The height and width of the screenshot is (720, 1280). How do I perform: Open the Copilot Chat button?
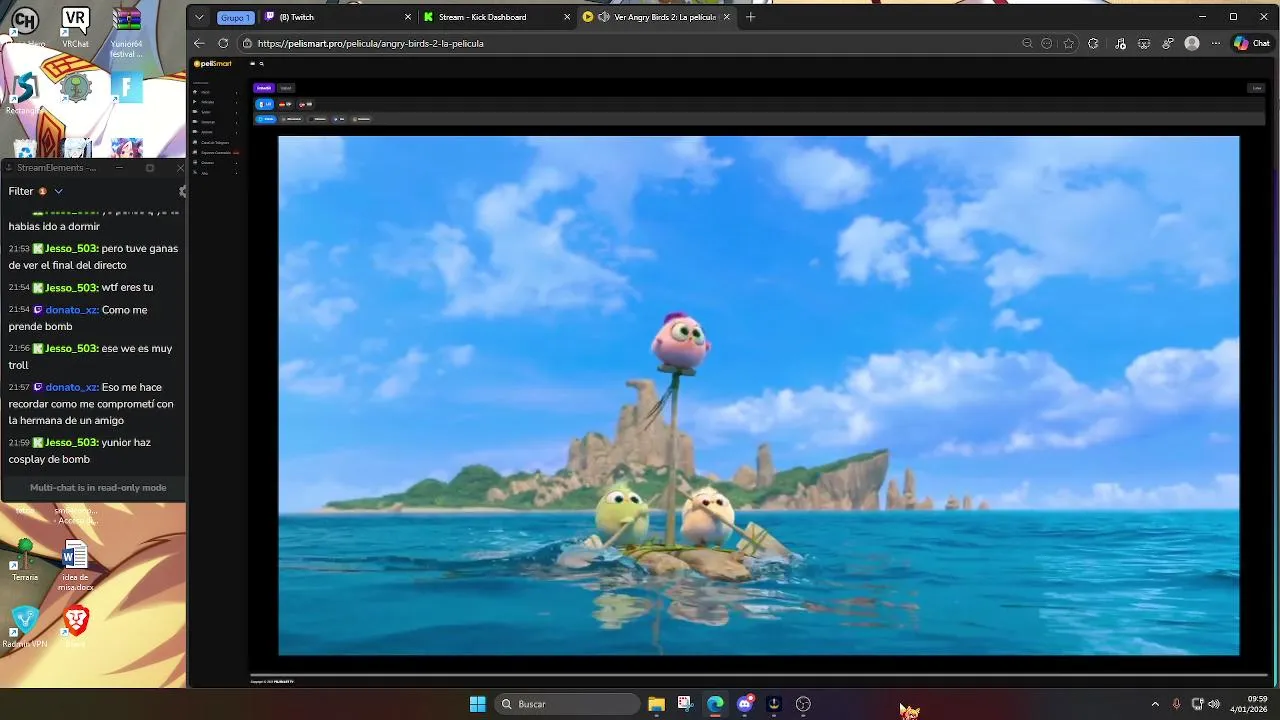click(1252, 43)
